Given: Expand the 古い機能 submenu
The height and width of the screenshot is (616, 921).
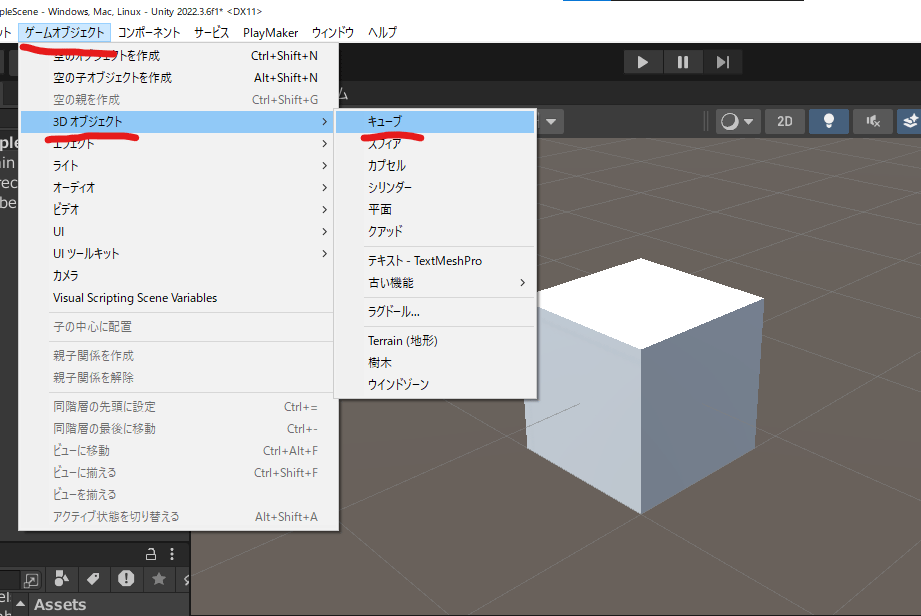Looking at the screenshot, I should tap(435, 283).
